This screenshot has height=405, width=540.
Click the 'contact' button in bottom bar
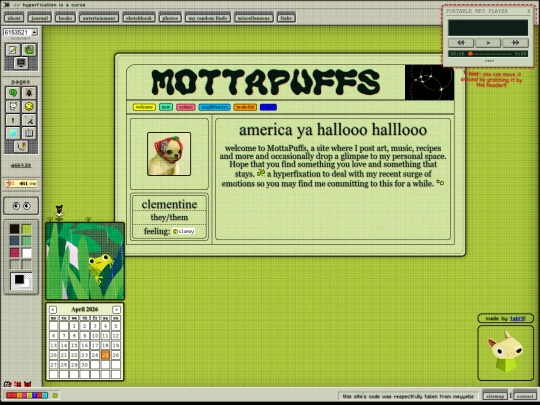(525, 396)
